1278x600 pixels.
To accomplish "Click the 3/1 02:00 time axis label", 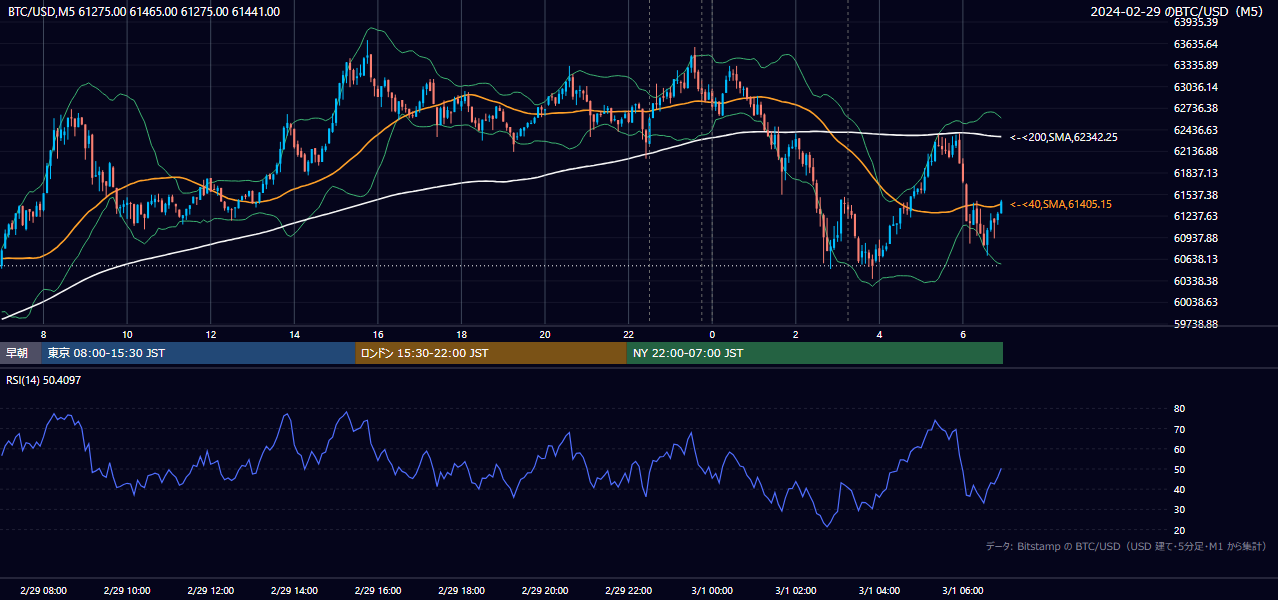I will pyautogui.click(x=796, y=591).
